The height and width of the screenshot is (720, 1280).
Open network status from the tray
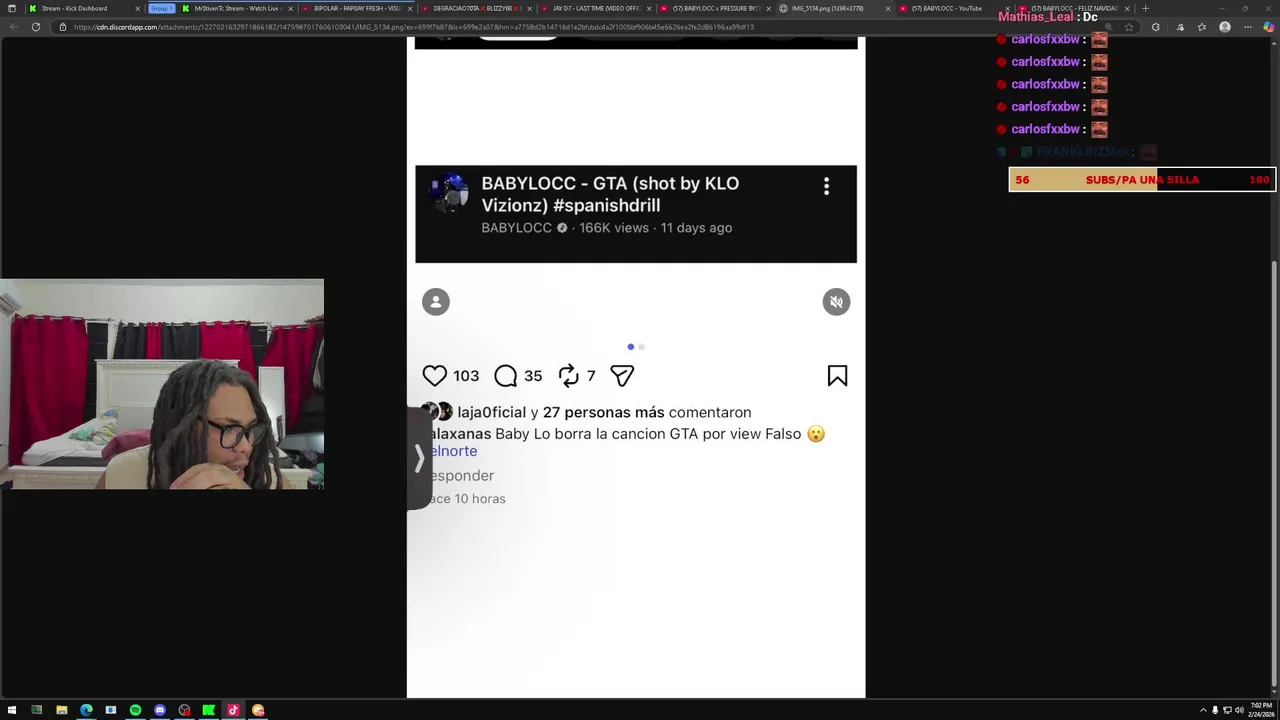[1227, 711]
